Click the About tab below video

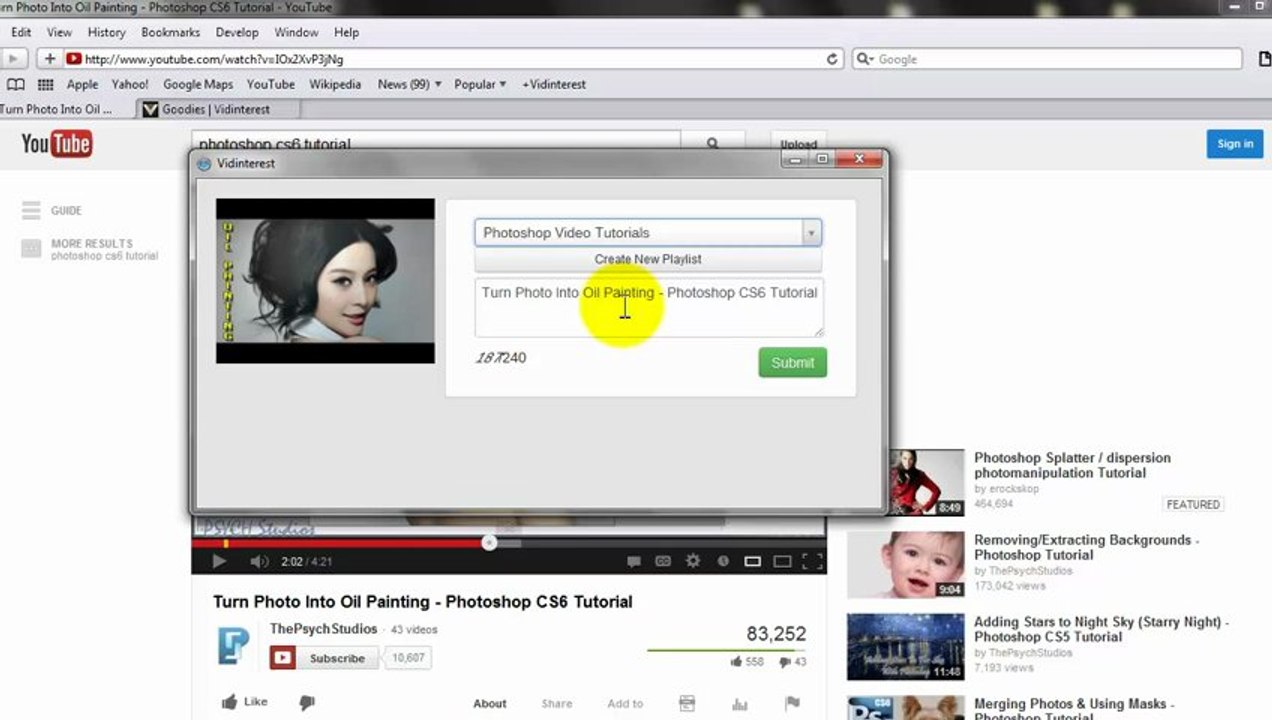click(x=490, y=704)
